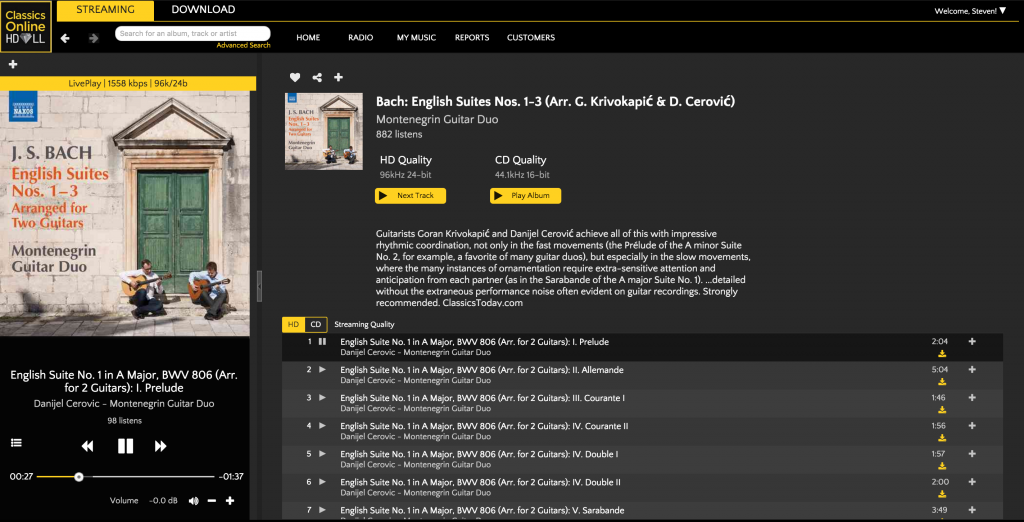Add track 6 Double II with plus icon
Screen dimensions: 1024x522
click(972, 481)
